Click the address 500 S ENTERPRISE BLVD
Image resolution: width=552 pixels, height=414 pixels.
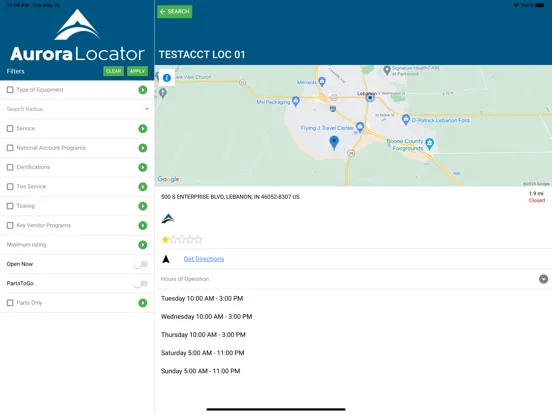click(230, 197)
